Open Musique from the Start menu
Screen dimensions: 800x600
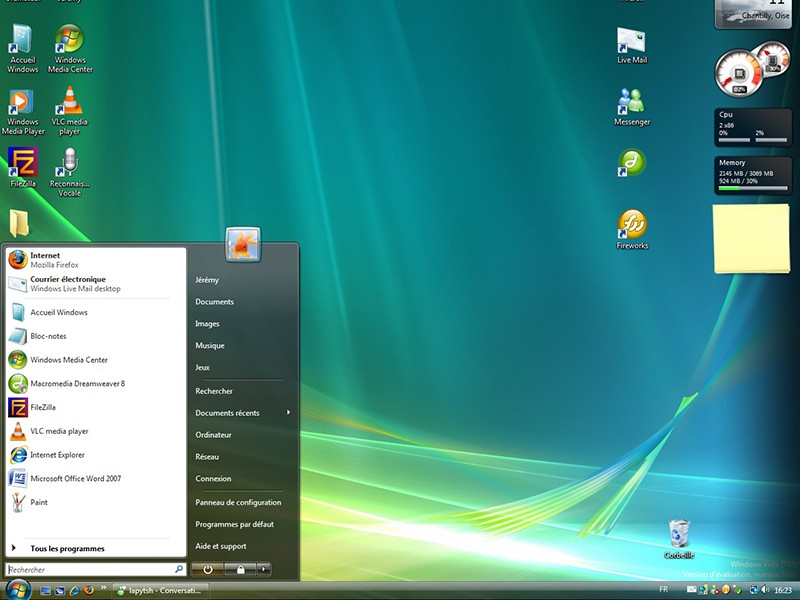[x=243, y=345]
